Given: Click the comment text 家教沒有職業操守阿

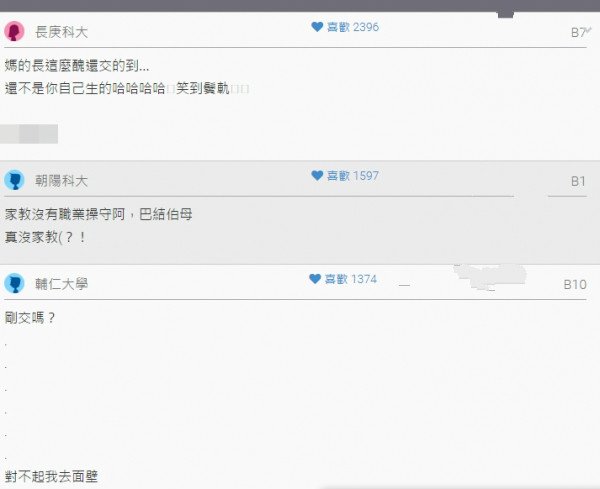Looking at the screenshot, I should pyautogui.click(x=65, y=214).
